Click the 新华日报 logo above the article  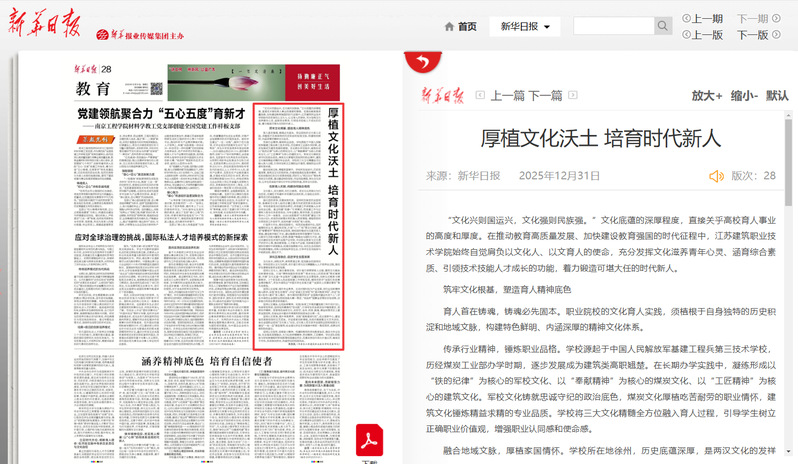443,96
